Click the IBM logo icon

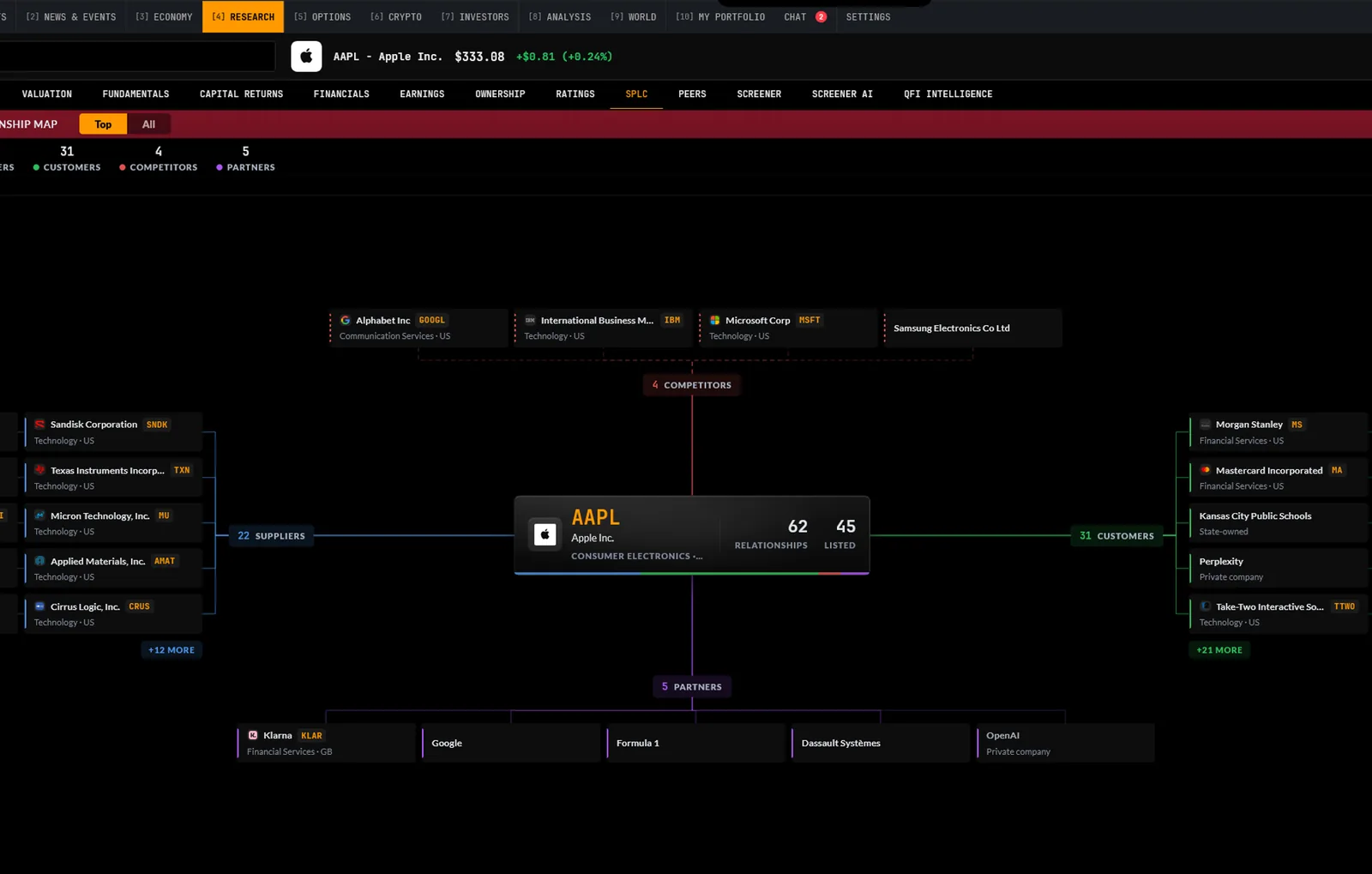click(x=530, y=321)
